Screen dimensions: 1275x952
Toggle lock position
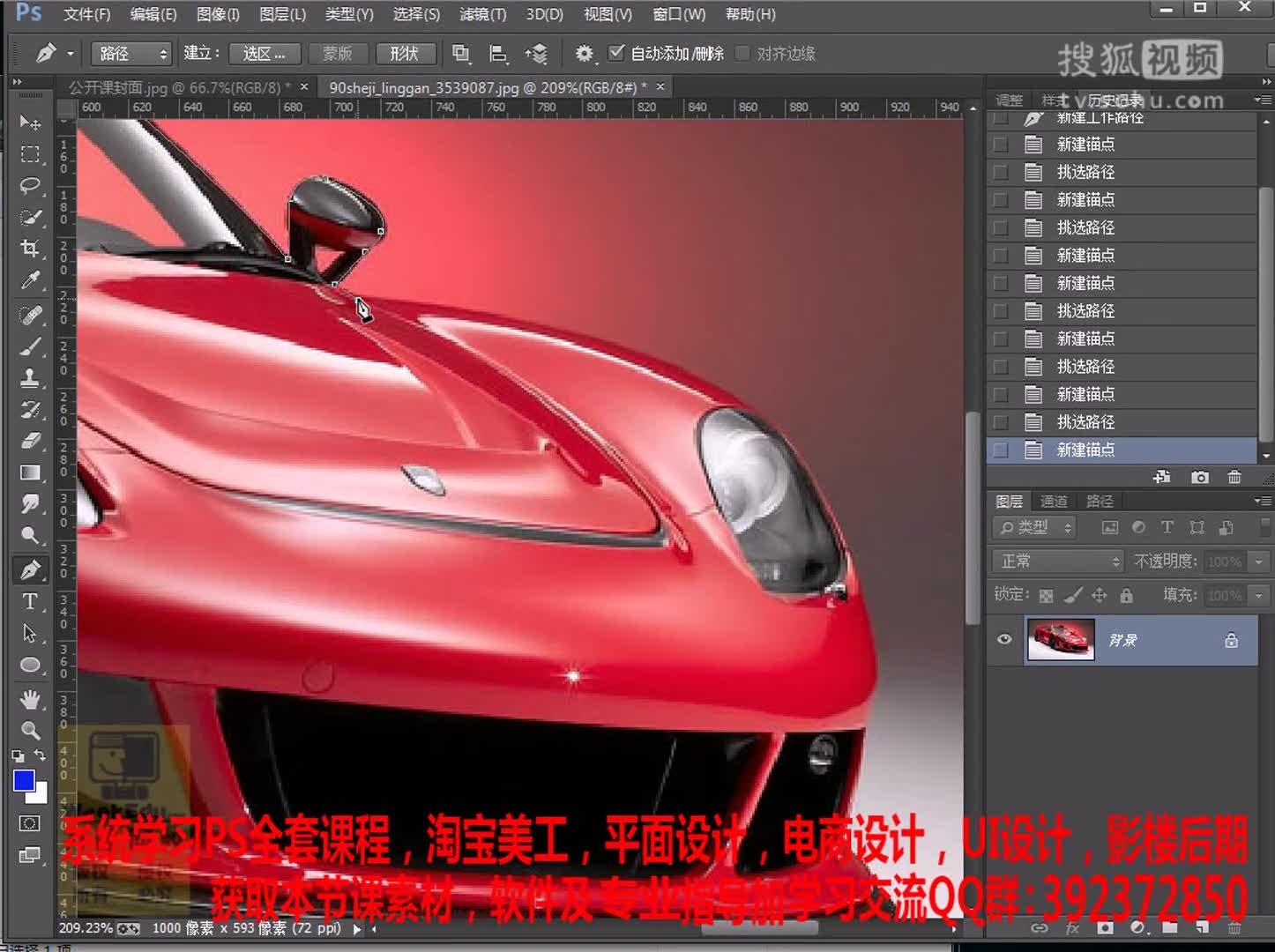coord(1099,596)
